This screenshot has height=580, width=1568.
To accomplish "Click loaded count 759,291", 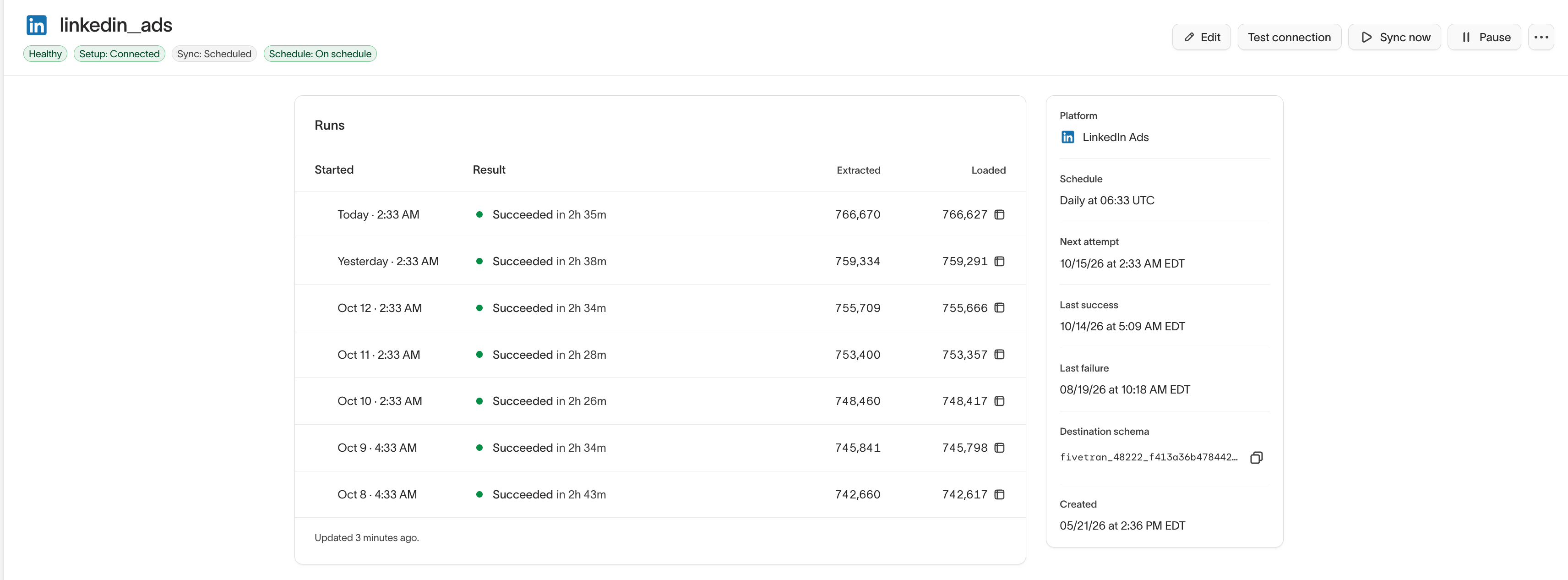I will [x=965, y=261].
